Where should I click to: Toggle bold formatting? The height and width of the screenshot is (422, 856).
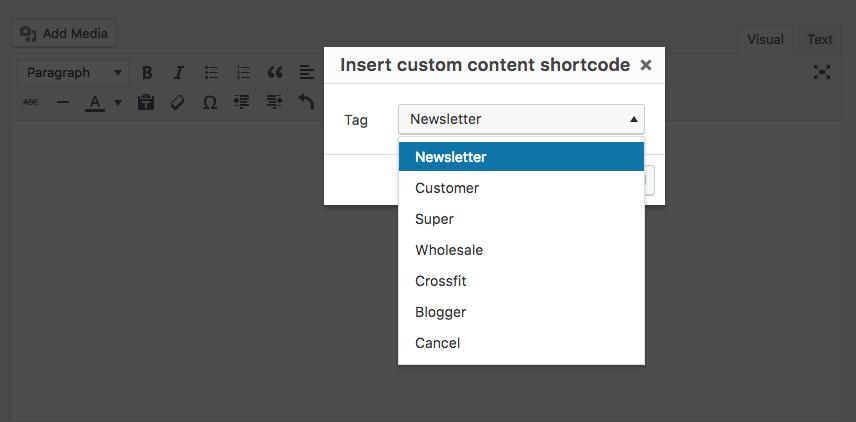(x=146, y=73)
